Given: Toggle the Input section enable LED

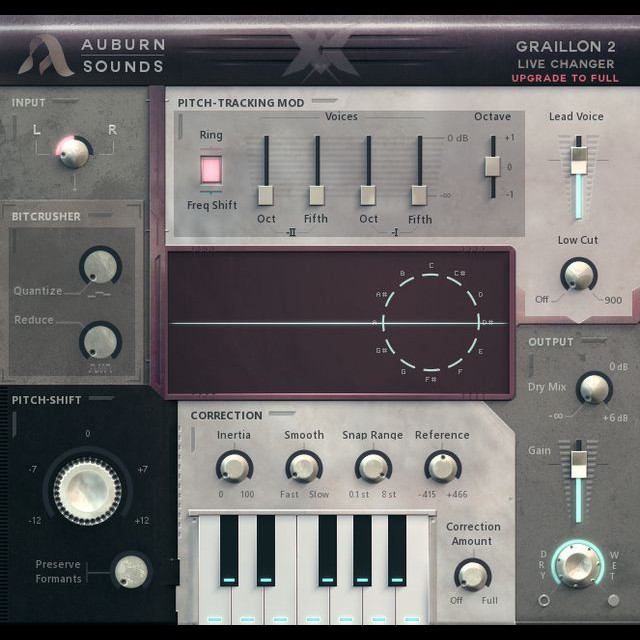Looking at the screenshot, I should point(65,100).
